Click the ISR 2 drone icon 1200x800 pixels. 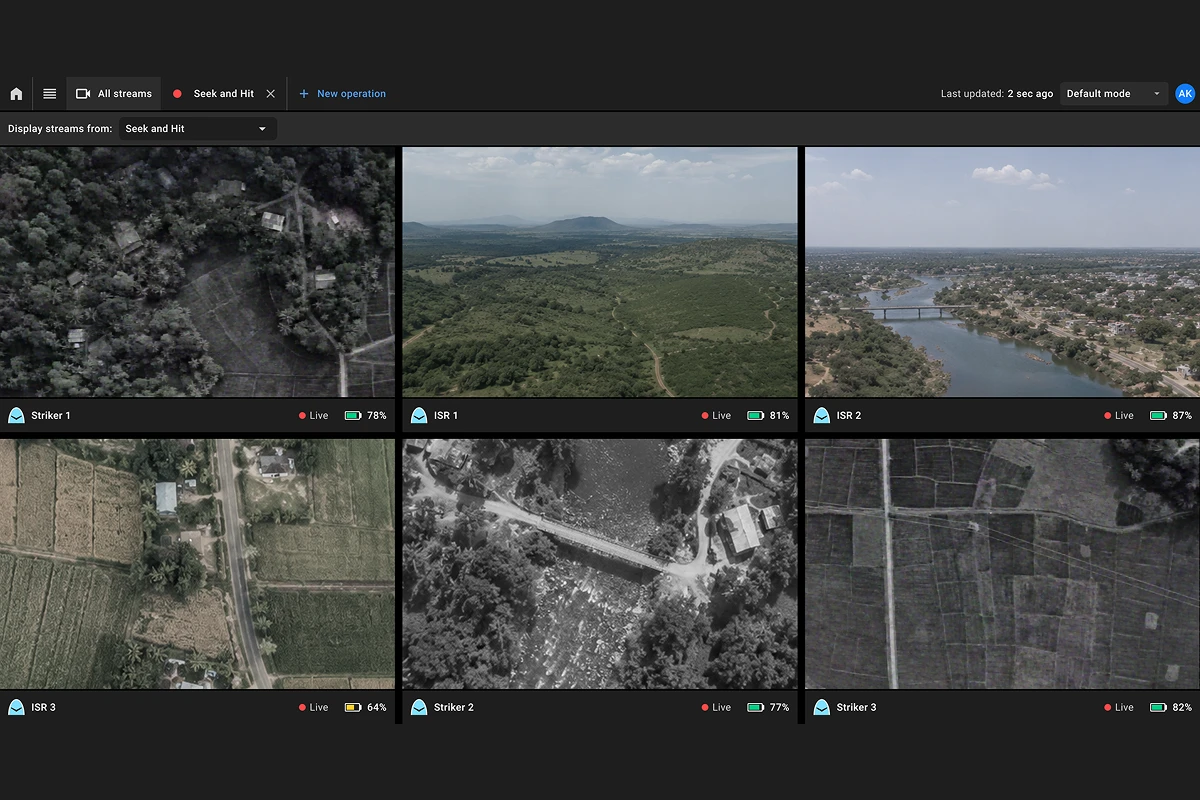point(821,415)
